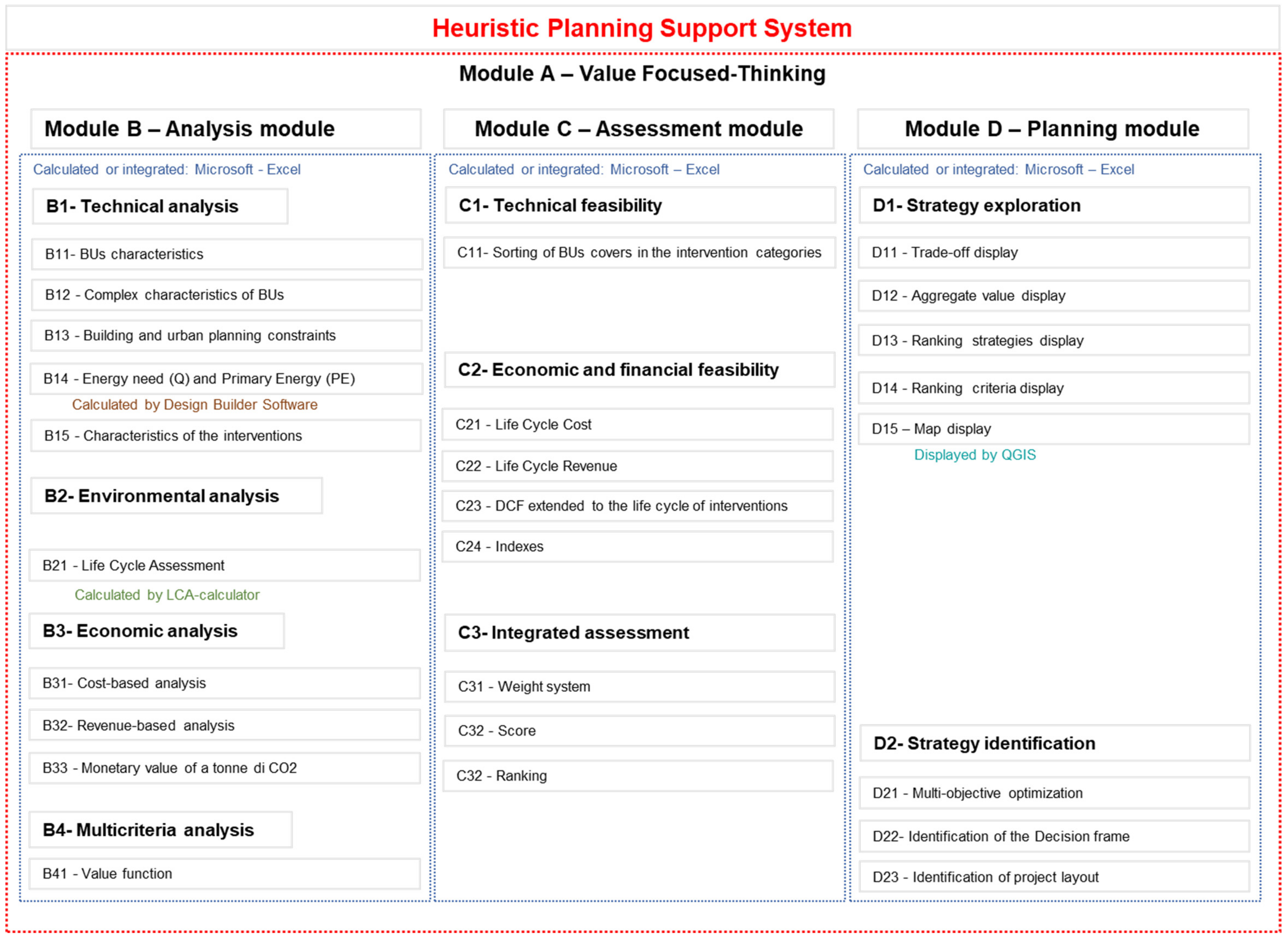The height and width of the screenshot is (939, 1288).
Task: Click the B1 Technical analysis box
Action: click(160, 206)
